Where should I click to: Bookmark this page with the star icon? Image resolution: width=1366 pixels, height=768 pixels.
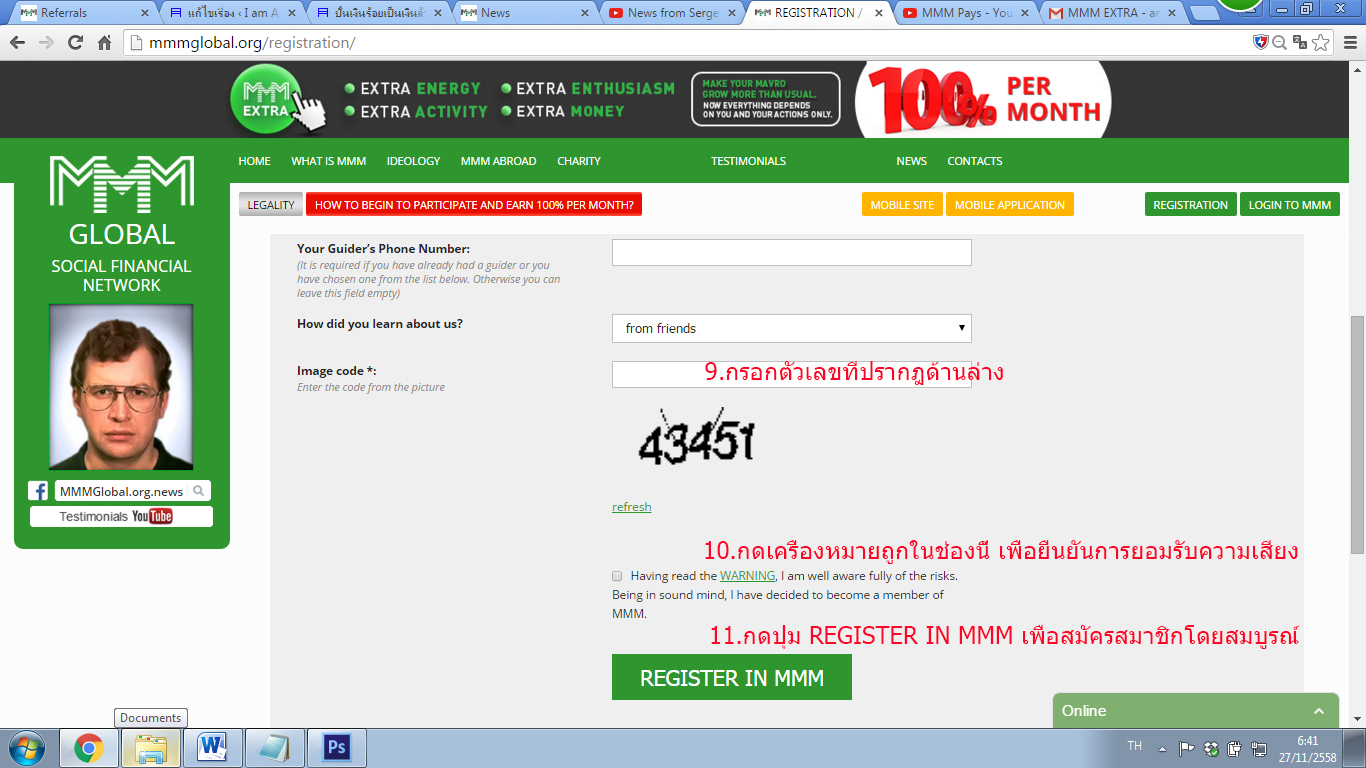(1321, 43)
